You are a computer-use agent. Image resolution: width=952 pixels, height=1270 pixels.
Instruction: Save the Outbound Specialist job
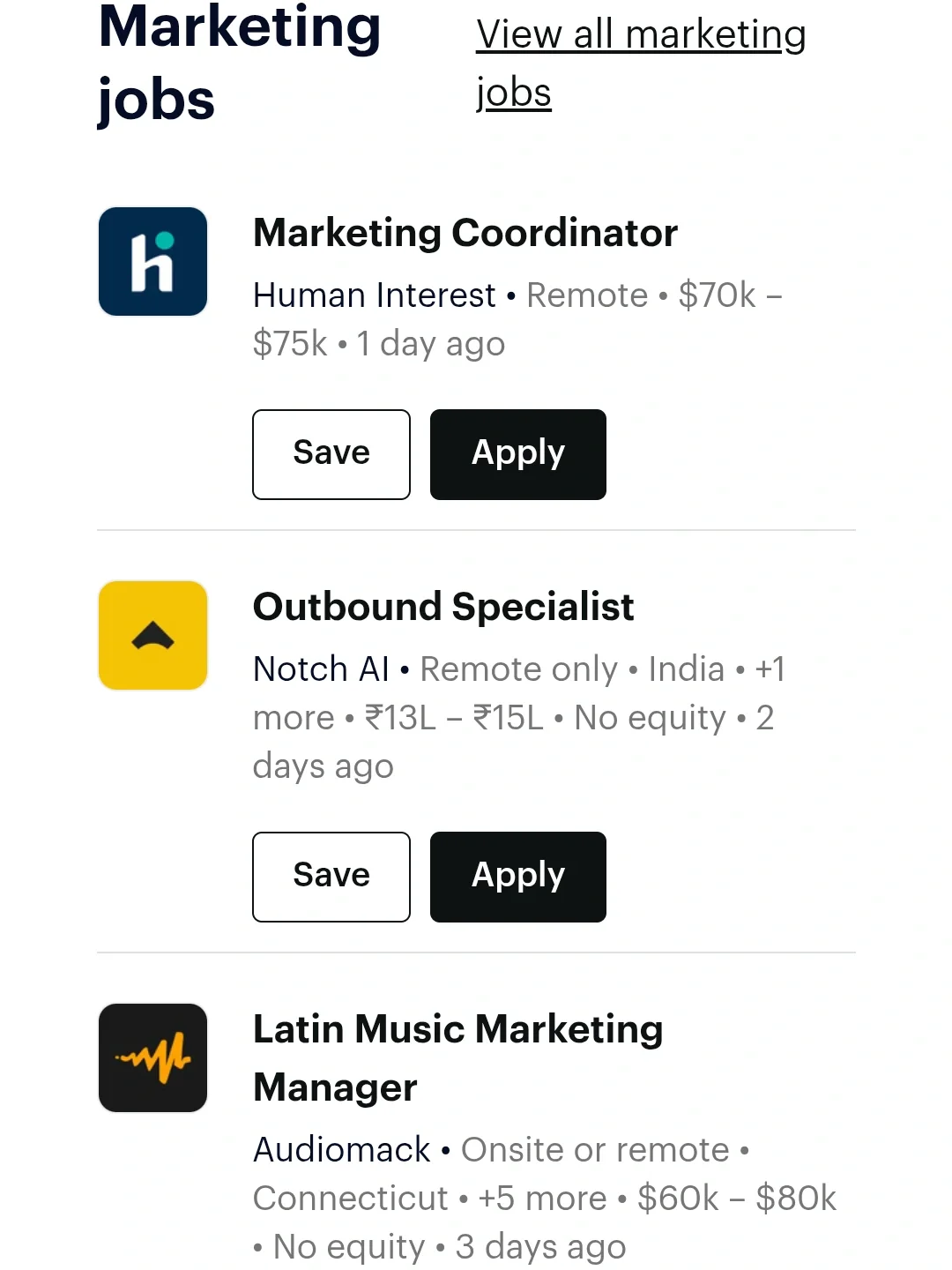[x=331, y=877]
